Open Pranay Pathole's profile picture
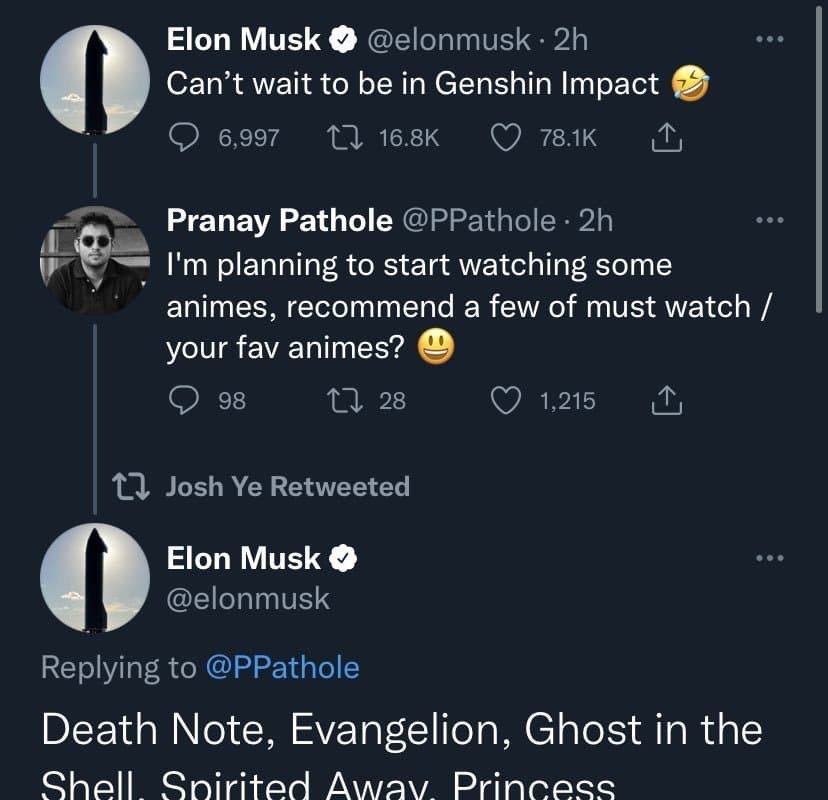This screenshot has width=828, height=800. [95, 261]
